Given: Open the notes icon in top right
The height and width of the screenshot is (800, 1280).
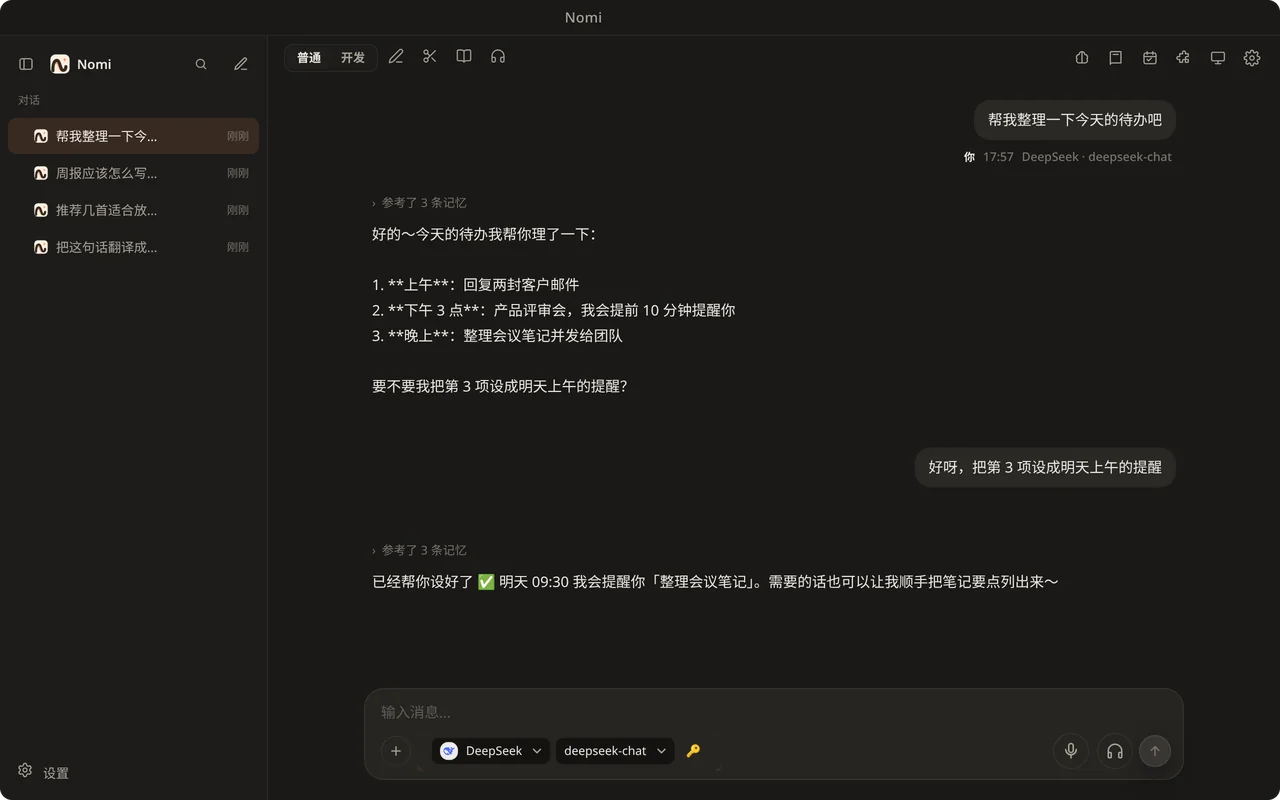Looking at the screenshot, I should [1116, 58].
